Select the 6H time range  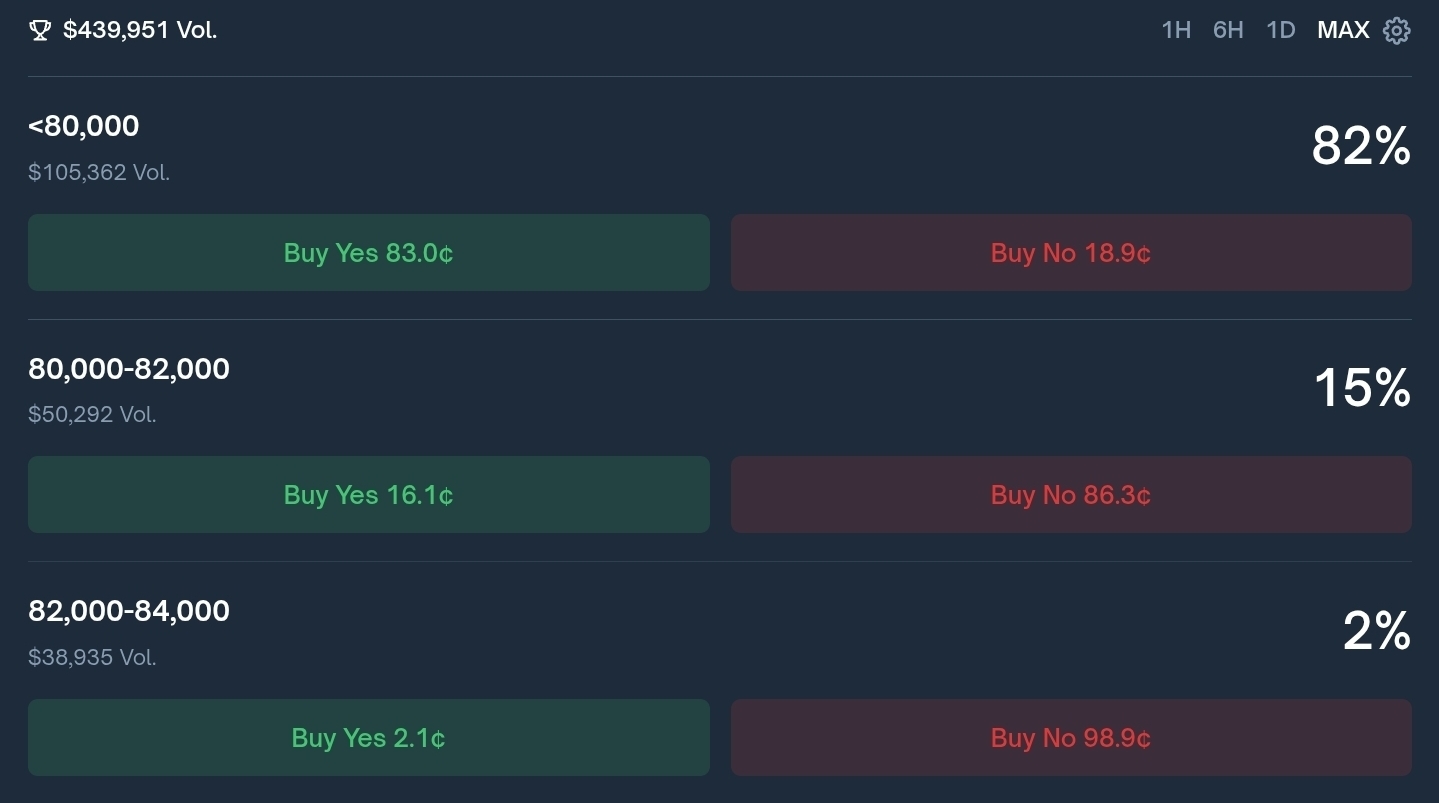coord(1228,30)
